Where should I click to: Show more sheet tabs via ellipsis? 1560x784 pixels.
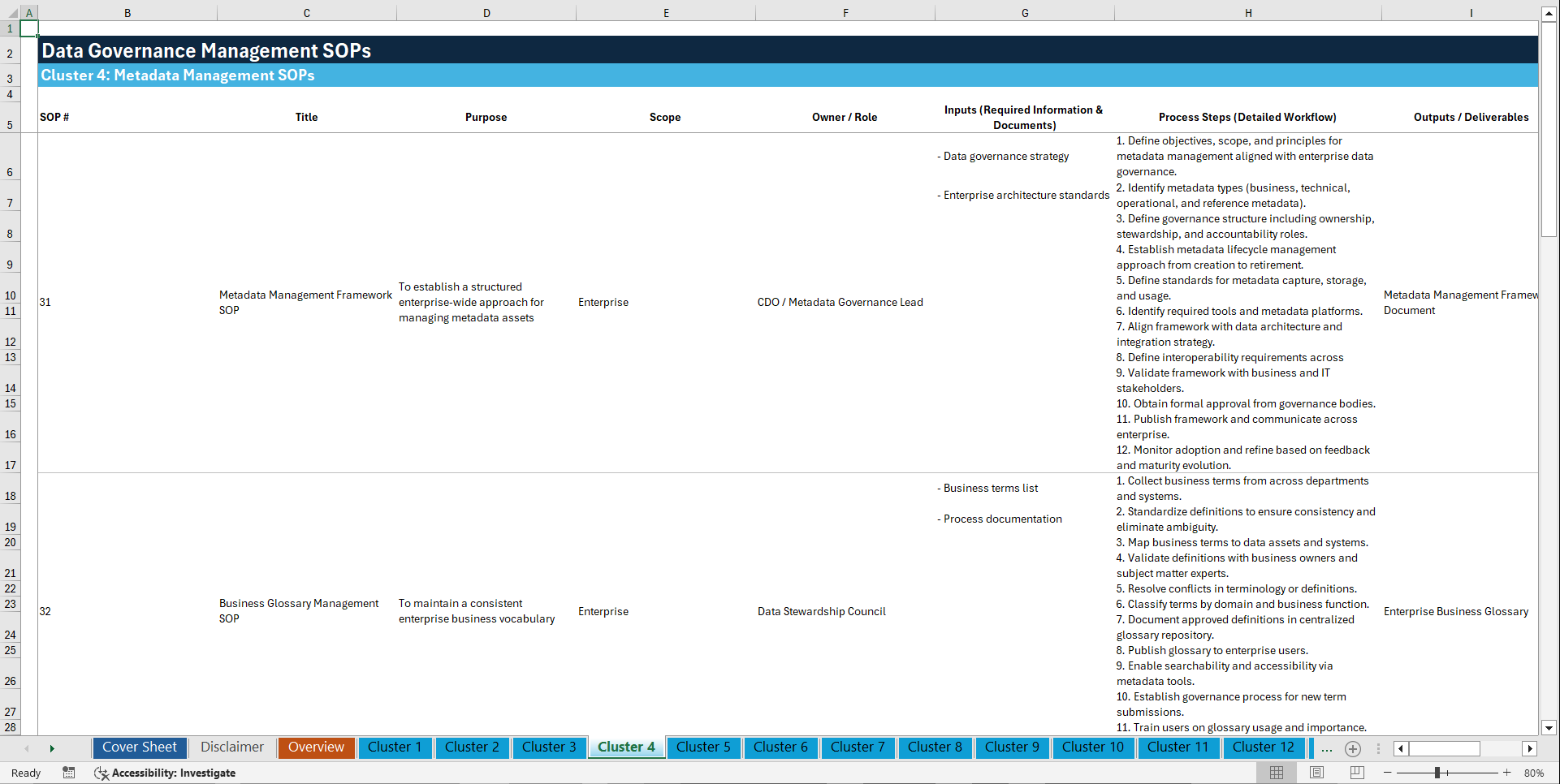(x=1327, y=748)
